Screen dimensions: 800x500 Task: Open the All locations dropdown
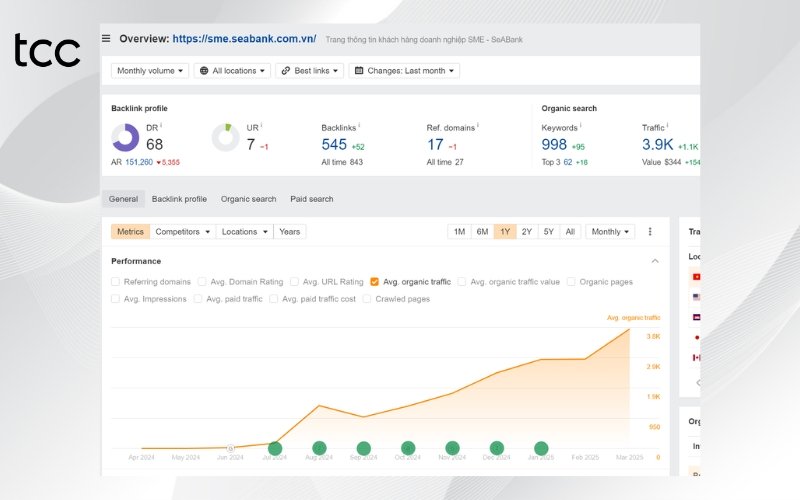tap(232, 71)
